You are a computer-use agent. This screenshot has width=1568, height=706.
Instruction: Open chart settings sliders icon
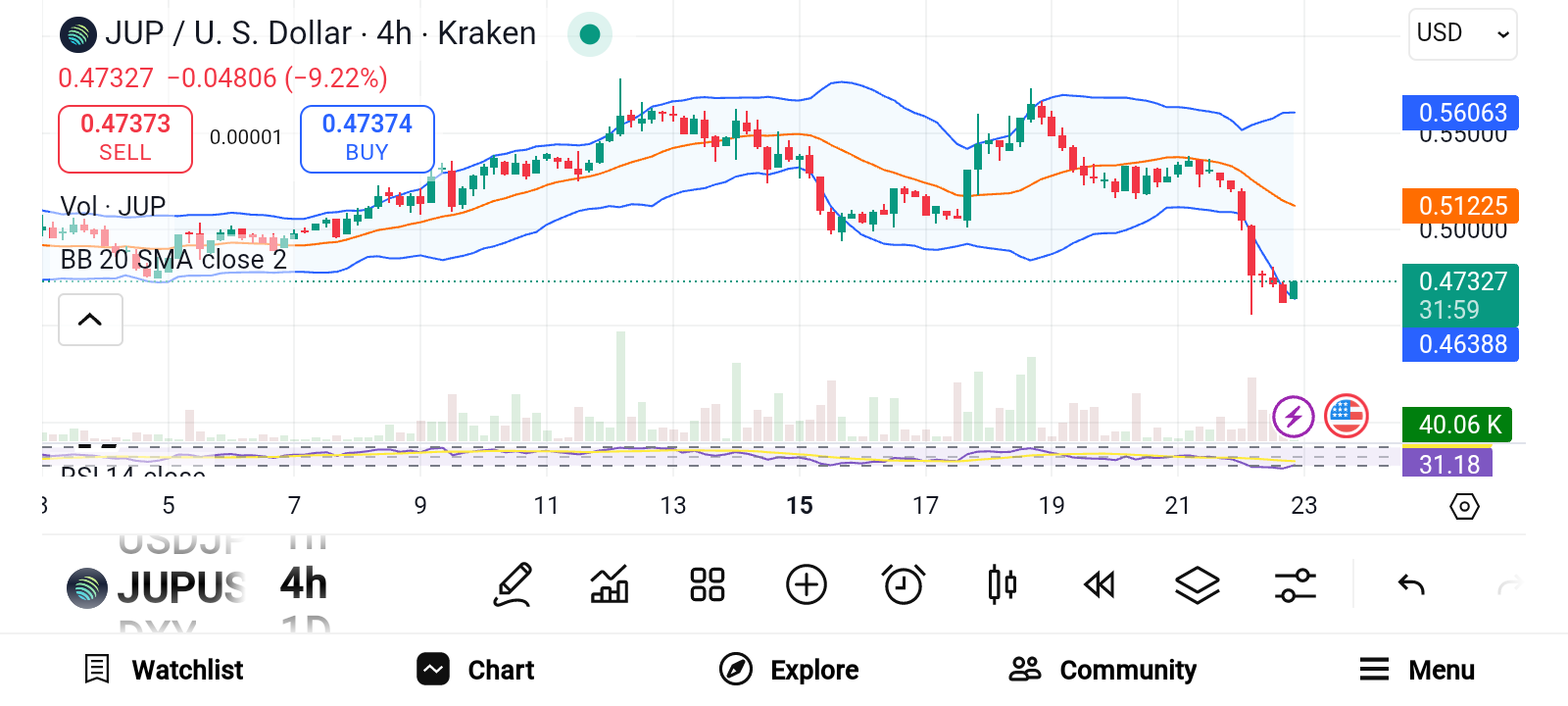(x=1295, y=585)
